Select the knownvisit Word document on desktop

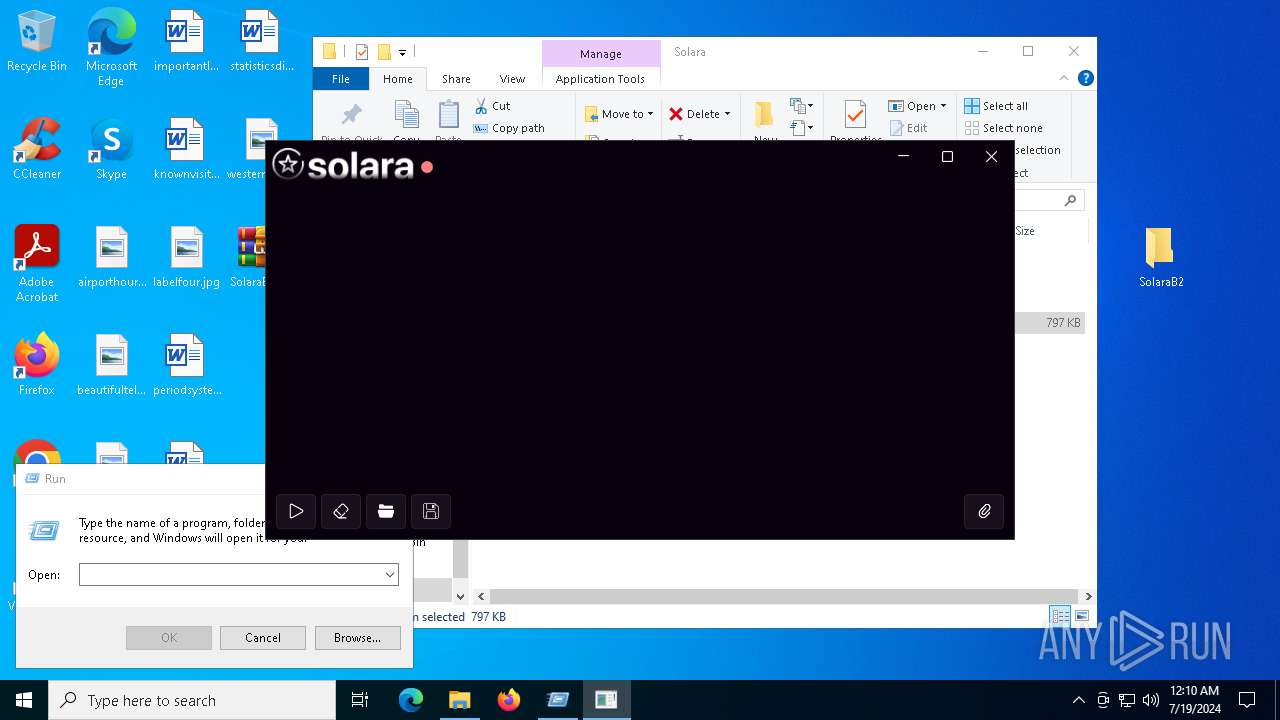click(186, 150)
